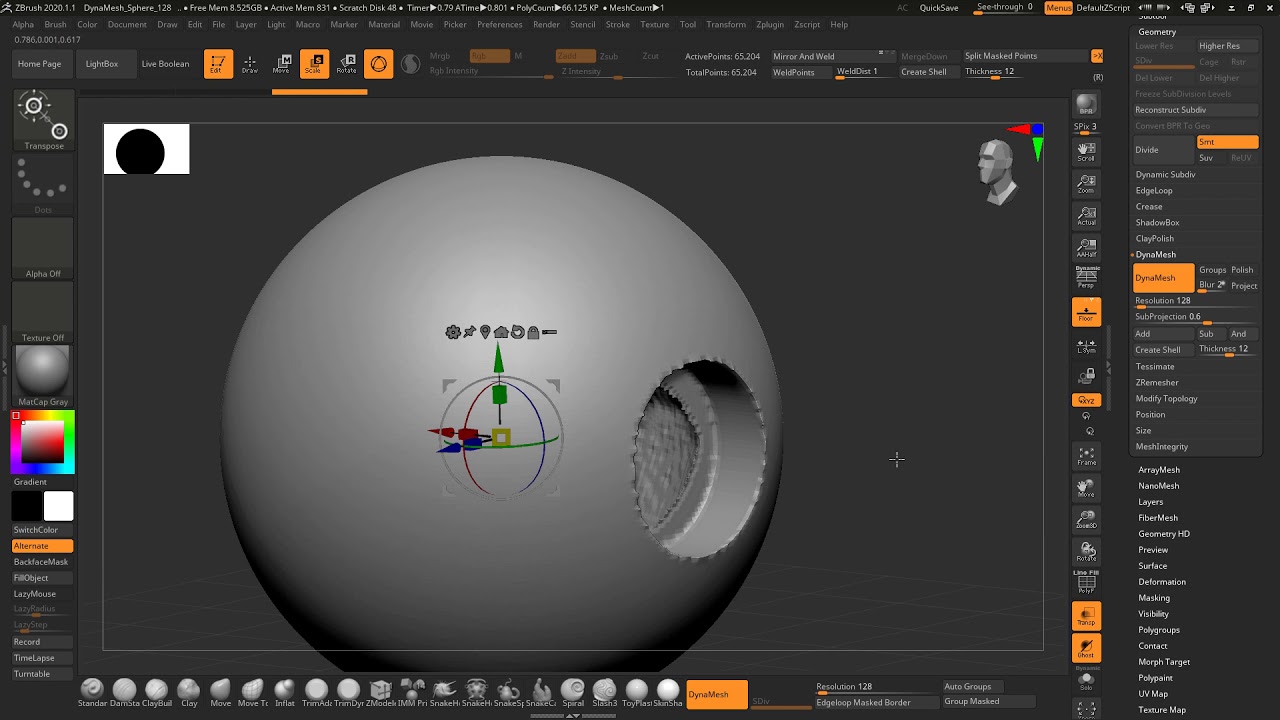Select the SkinShade material sphere
The width and height of the screenshot is (1280, 720).
coord(668,693)
